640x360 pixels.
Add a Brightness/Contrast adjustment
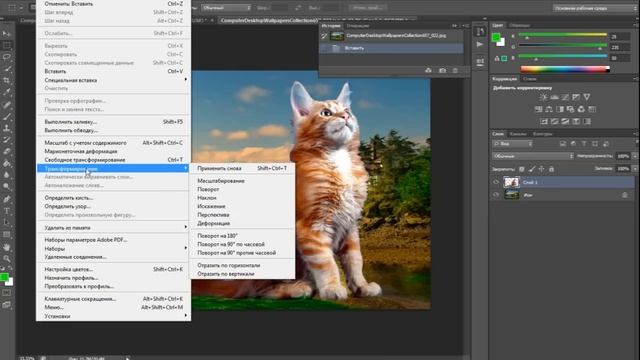point(543,97)
